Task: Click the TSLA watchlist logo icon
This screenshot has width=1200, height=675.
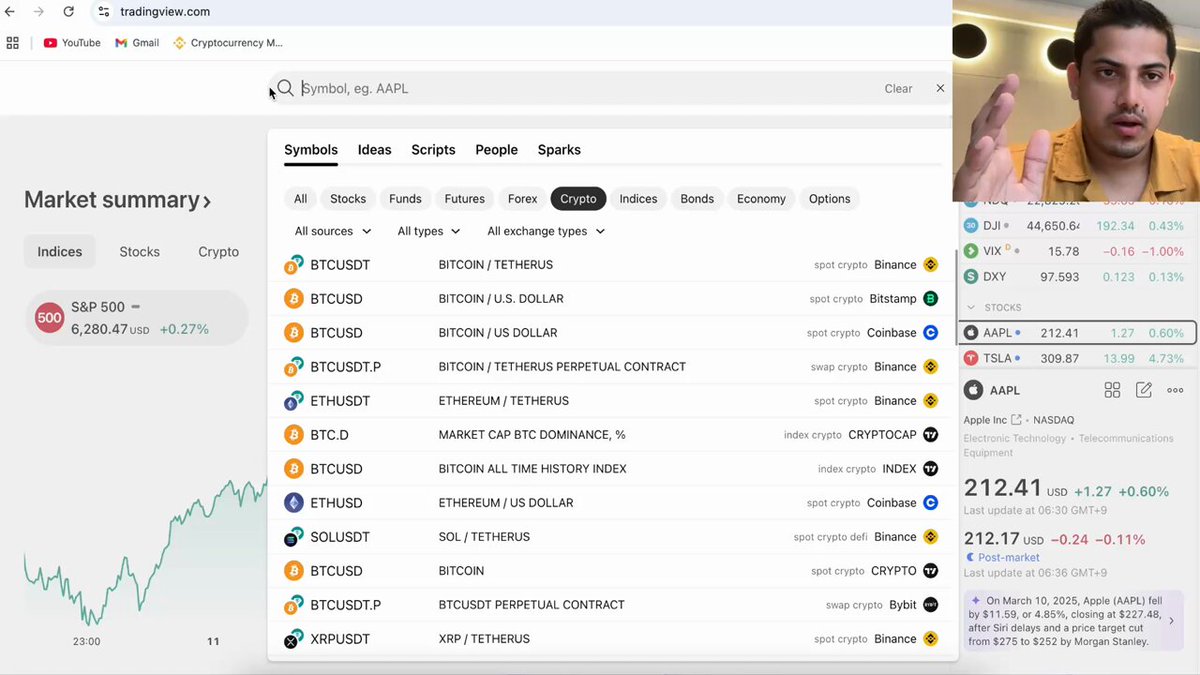Action: [972, 358]
